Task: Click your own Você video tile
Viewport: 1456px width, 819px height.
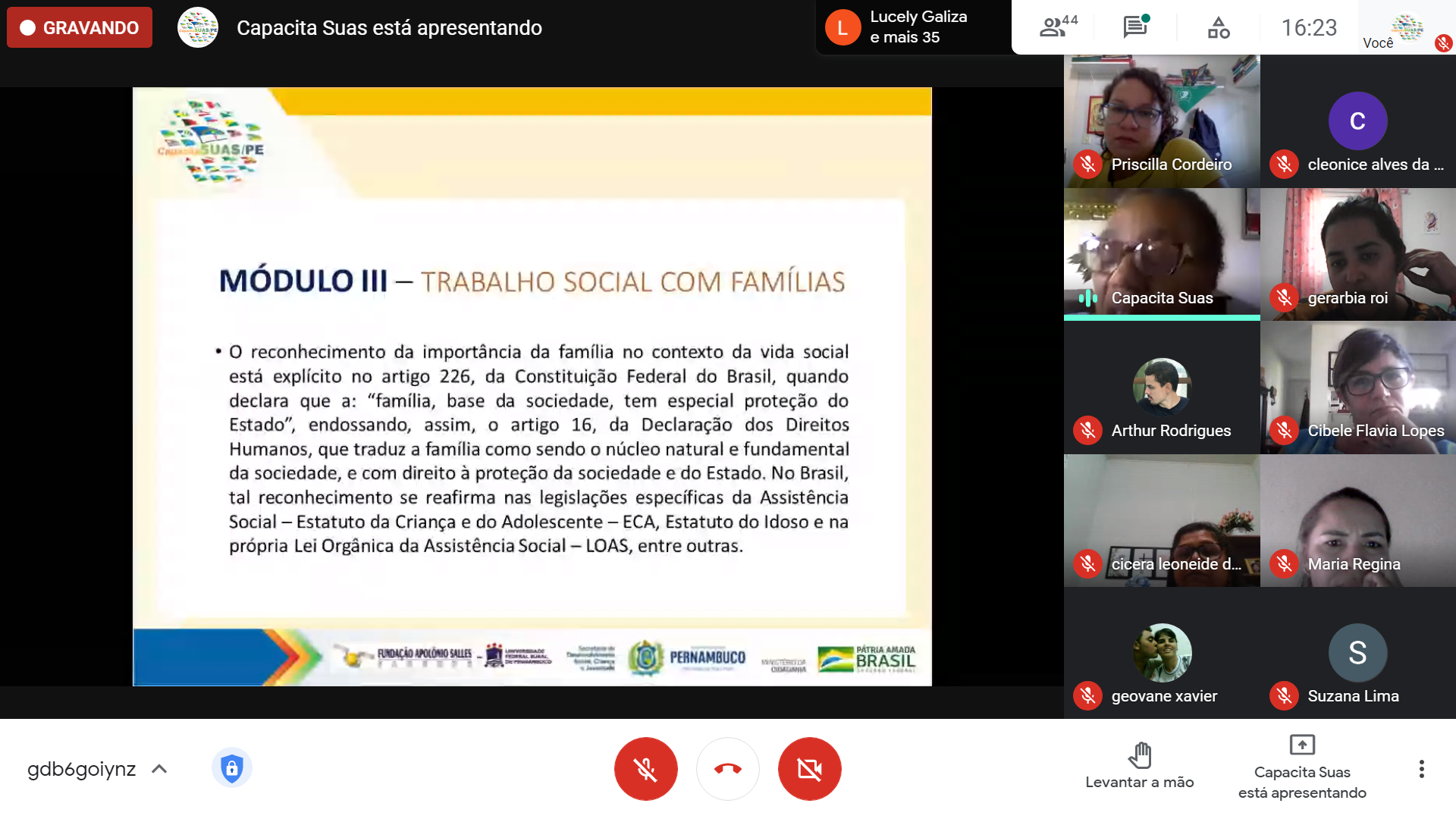Action: pos(1407,28)
